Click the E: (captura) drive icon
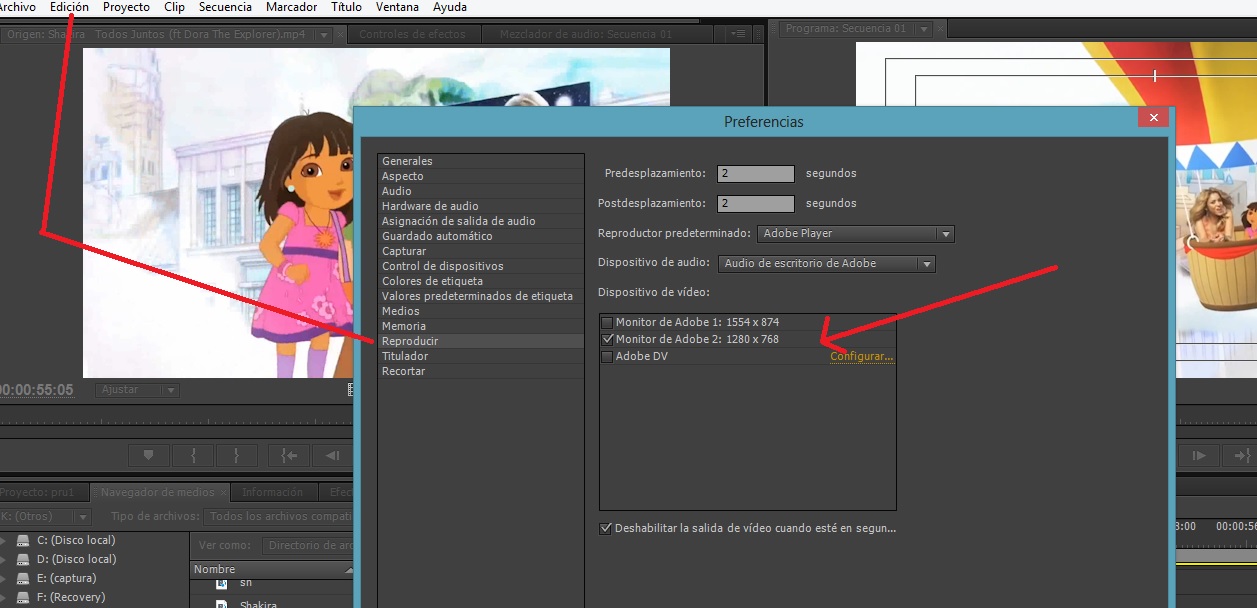This screenshot has width=1257, height=608. point(23,578)
